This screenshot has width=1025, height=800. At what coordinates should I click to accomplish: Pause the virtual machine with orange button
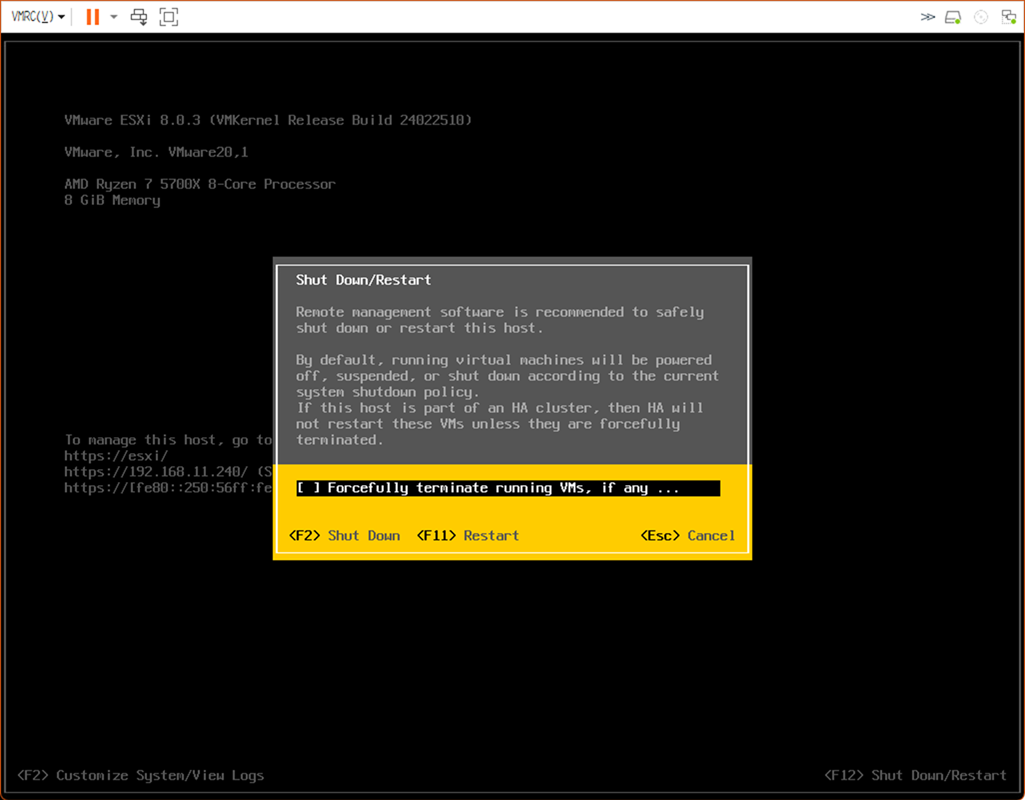click(93, 16)
